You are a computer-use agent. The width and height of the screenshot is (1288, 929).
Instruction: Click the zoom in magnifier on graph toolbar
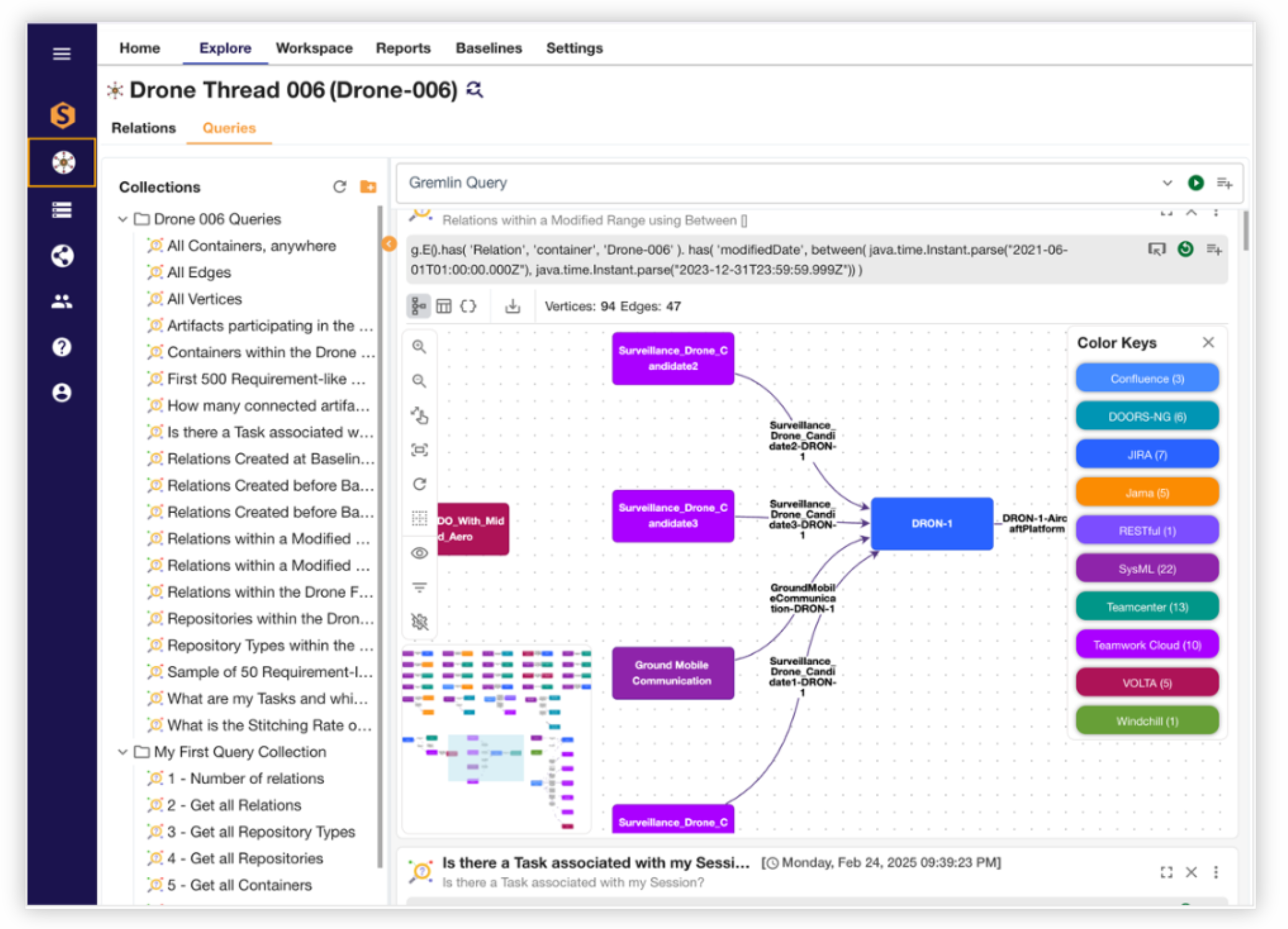click(420, 346)
